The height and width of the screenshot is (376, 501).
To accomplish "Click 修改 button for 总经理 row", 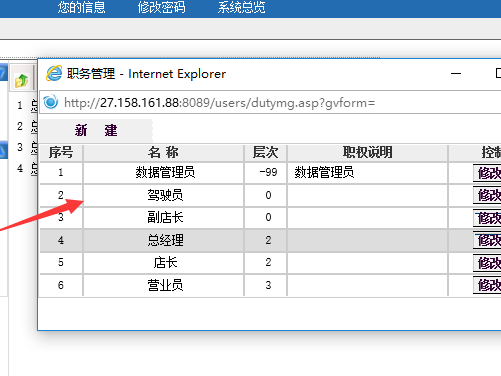I will pos(487,240).
